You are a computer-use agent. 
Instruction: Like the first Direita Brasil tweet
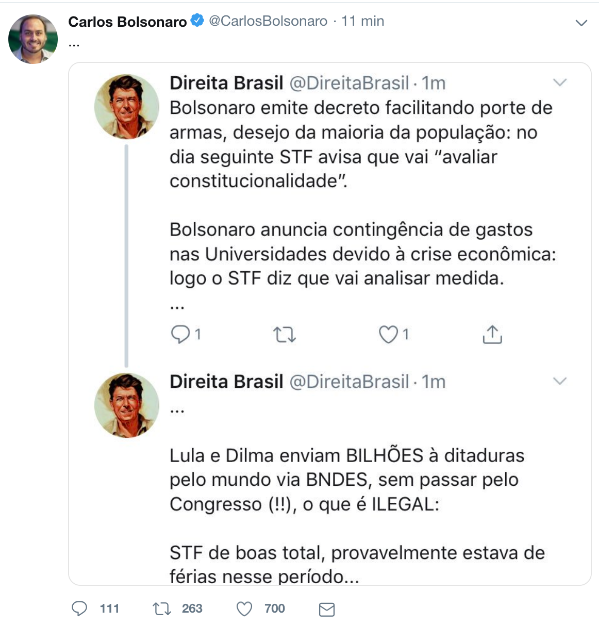pos(388,335)
